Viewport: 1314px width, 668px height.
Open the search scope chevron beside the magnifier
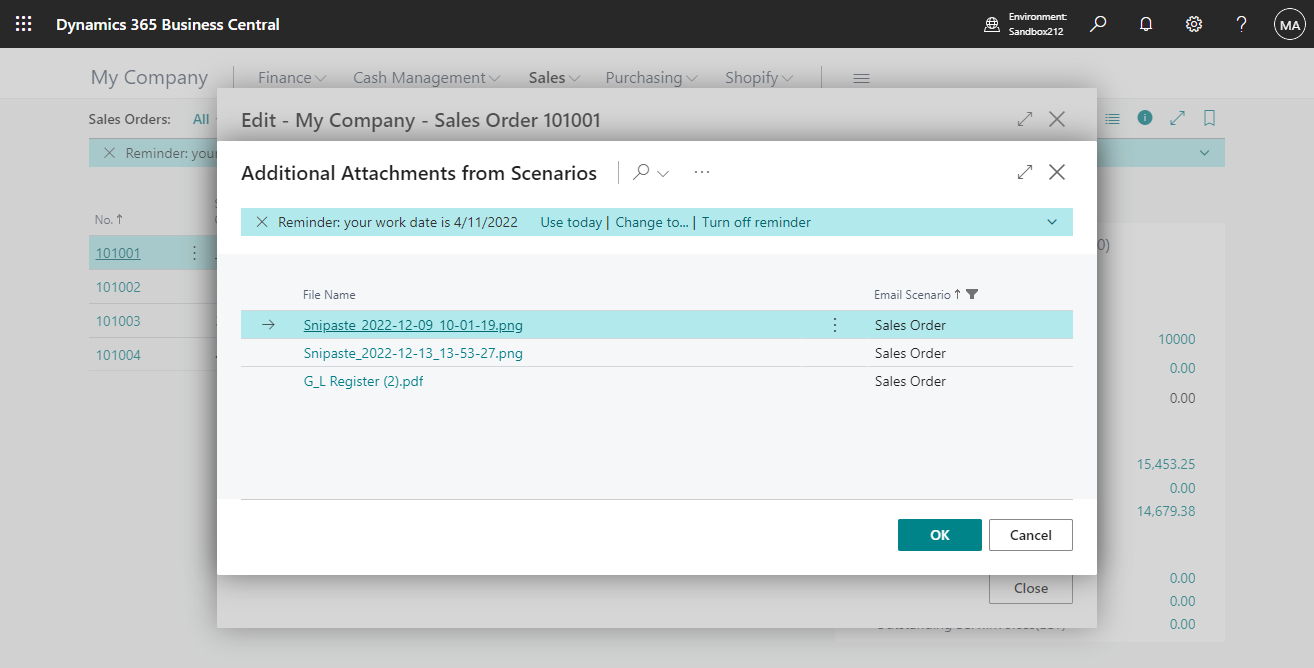pos(662,172)
